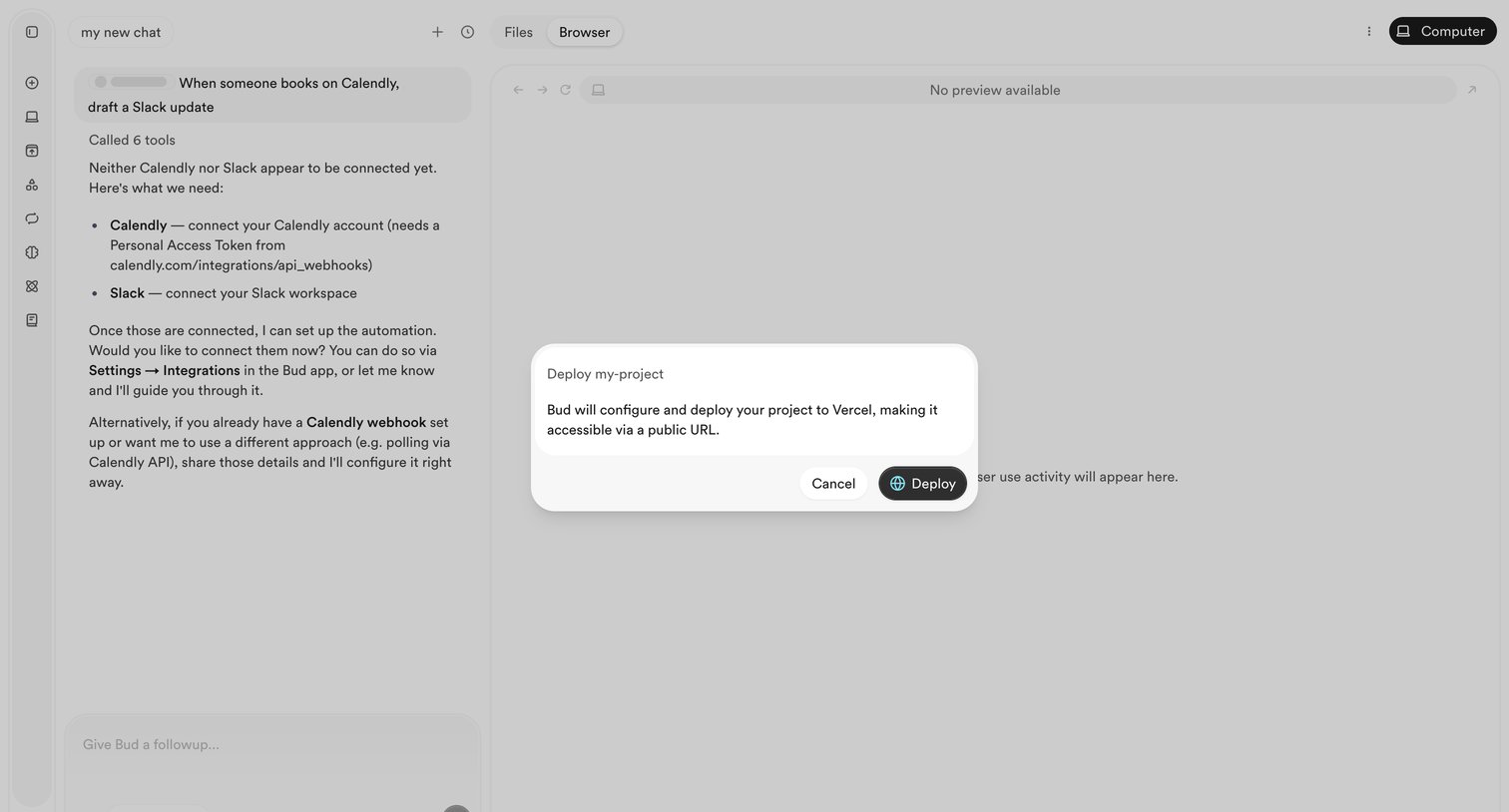Click the bold 'Calendly webhook' text
1509x812 pixels.
[x=366, y=422]
